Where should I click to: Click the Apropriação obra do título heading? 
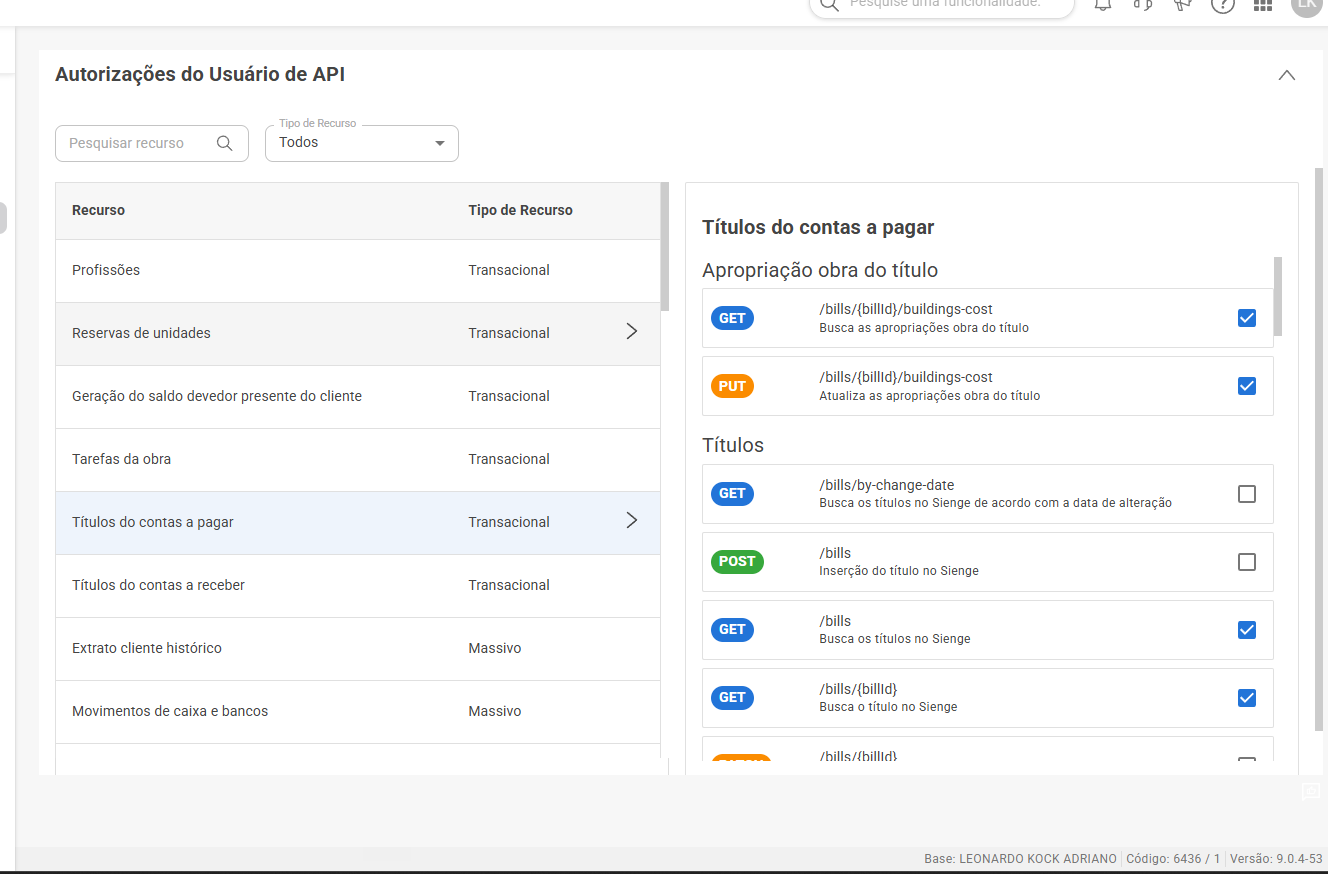(820, 270)
